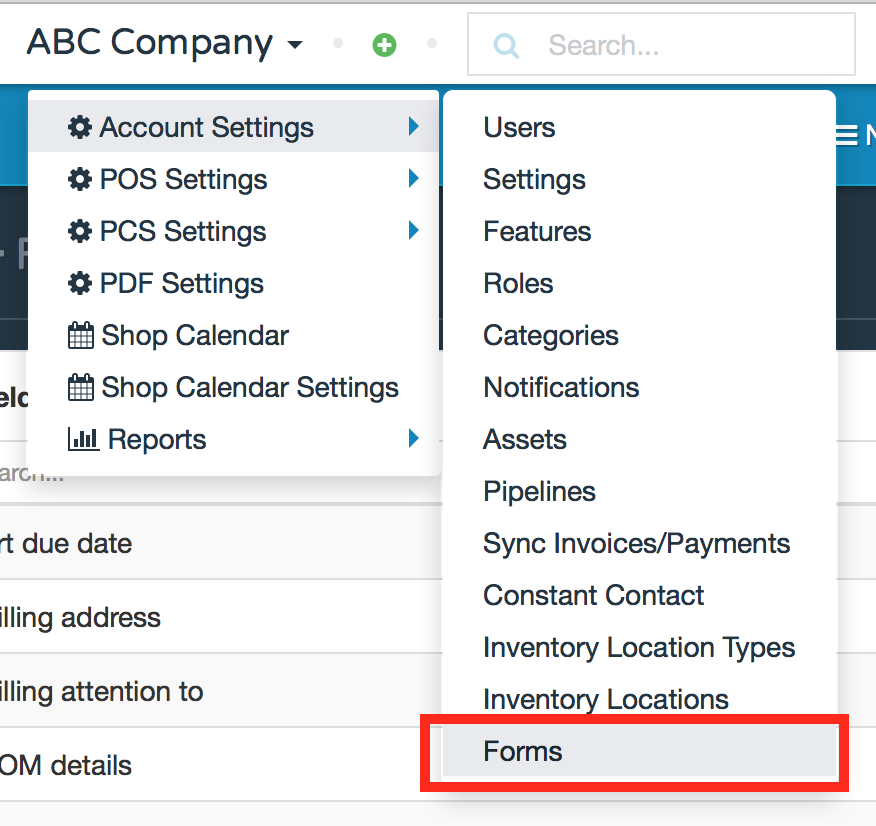Screen dimensions: 876x826
Task: Click the green plus icon in the header
Action: pyautogui.click(x=384, y=44)
